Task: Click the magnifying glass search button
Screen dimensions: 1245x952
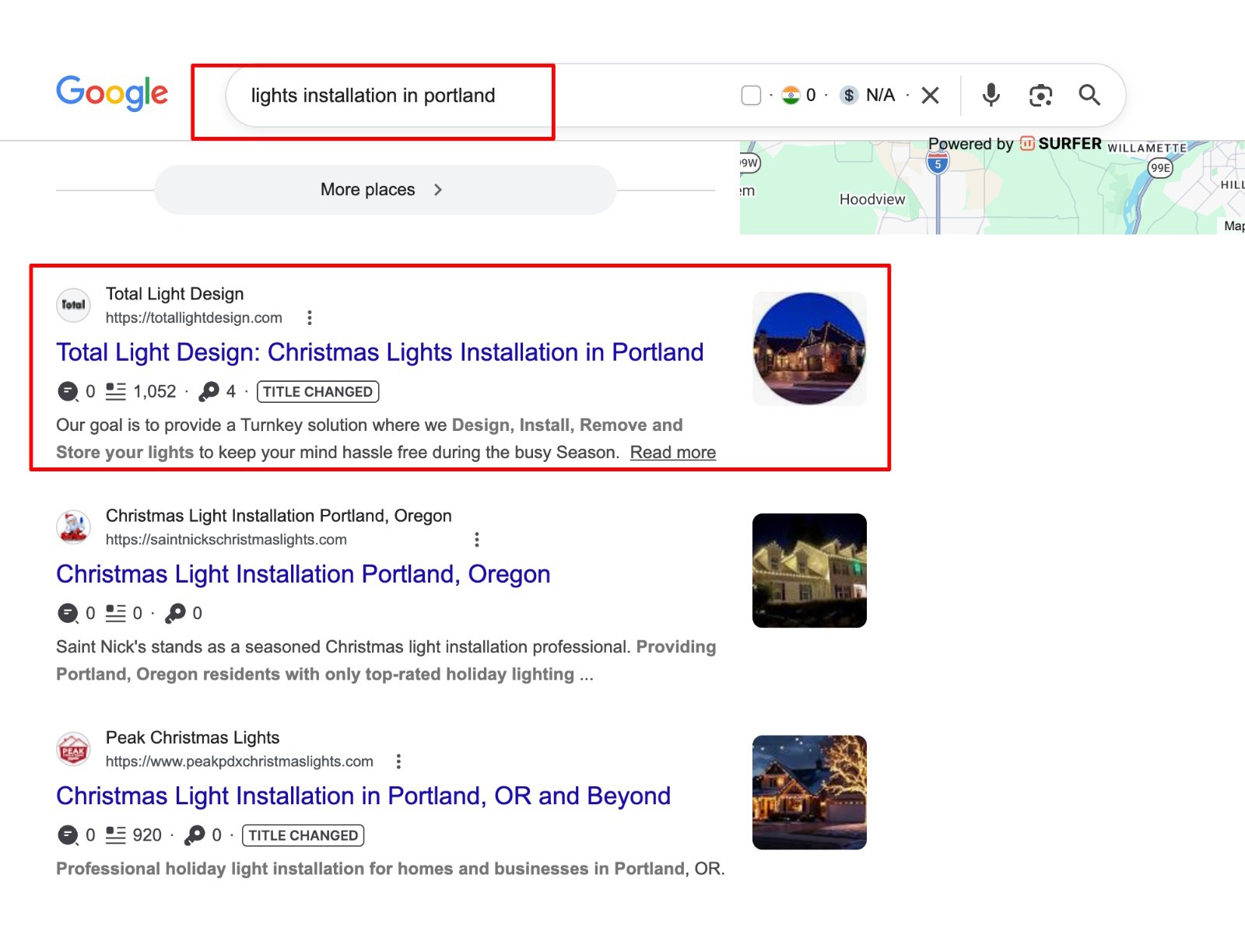Action: coord(1089,95)
